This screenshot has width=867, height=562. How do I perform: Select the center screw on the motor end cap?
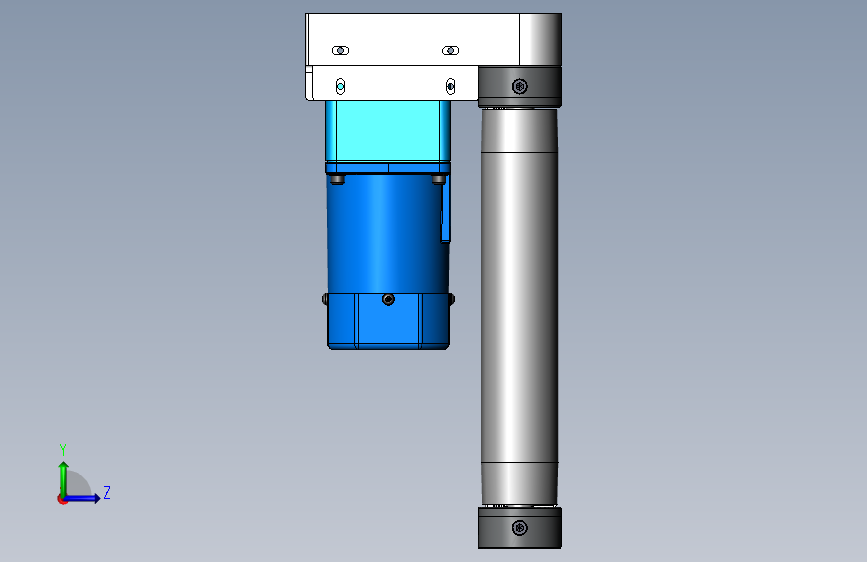click(388, 299)
